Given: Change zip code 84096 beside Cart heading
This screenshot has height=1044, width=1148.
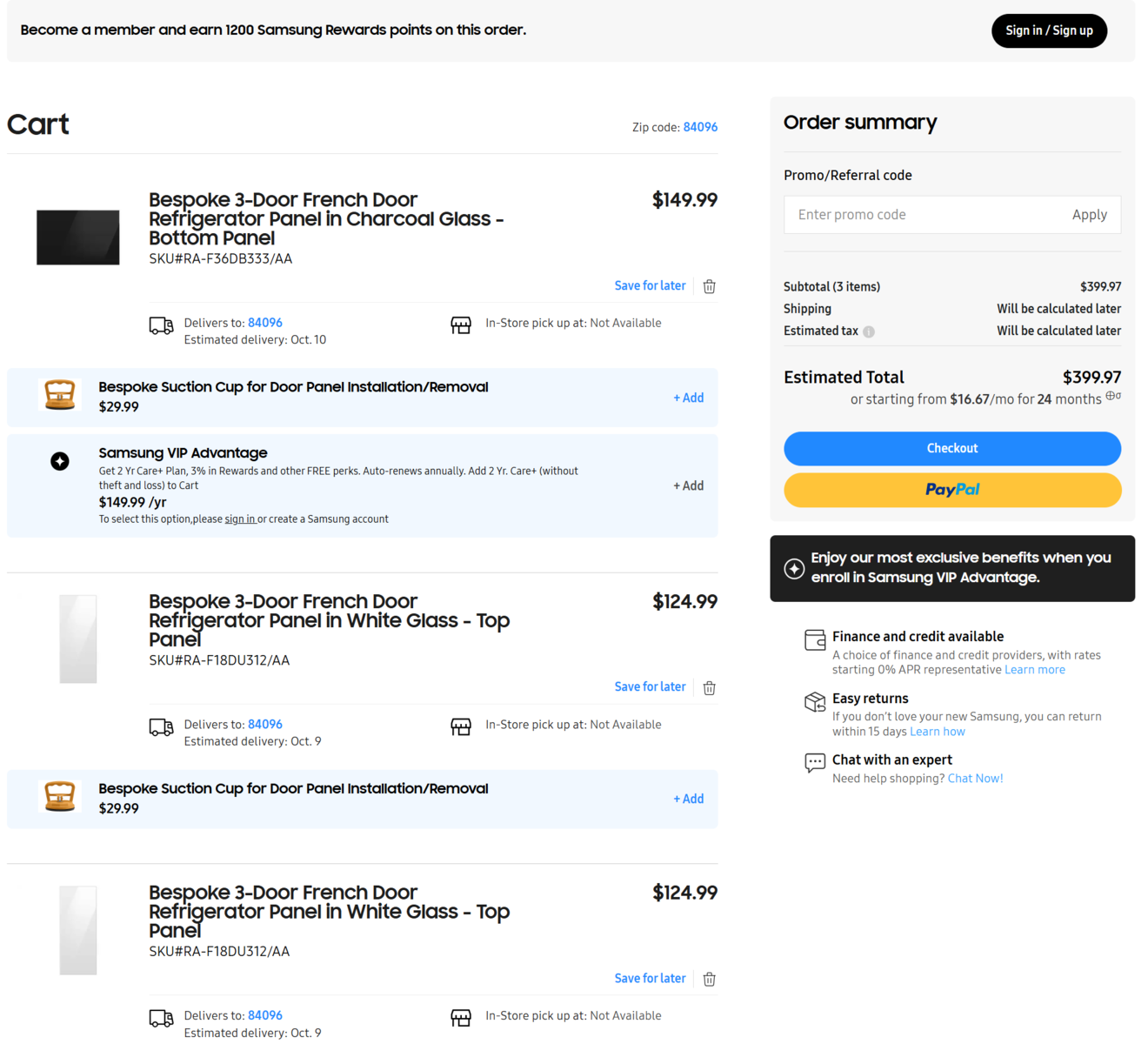Looking at the screenshot, I should [700, 127].
